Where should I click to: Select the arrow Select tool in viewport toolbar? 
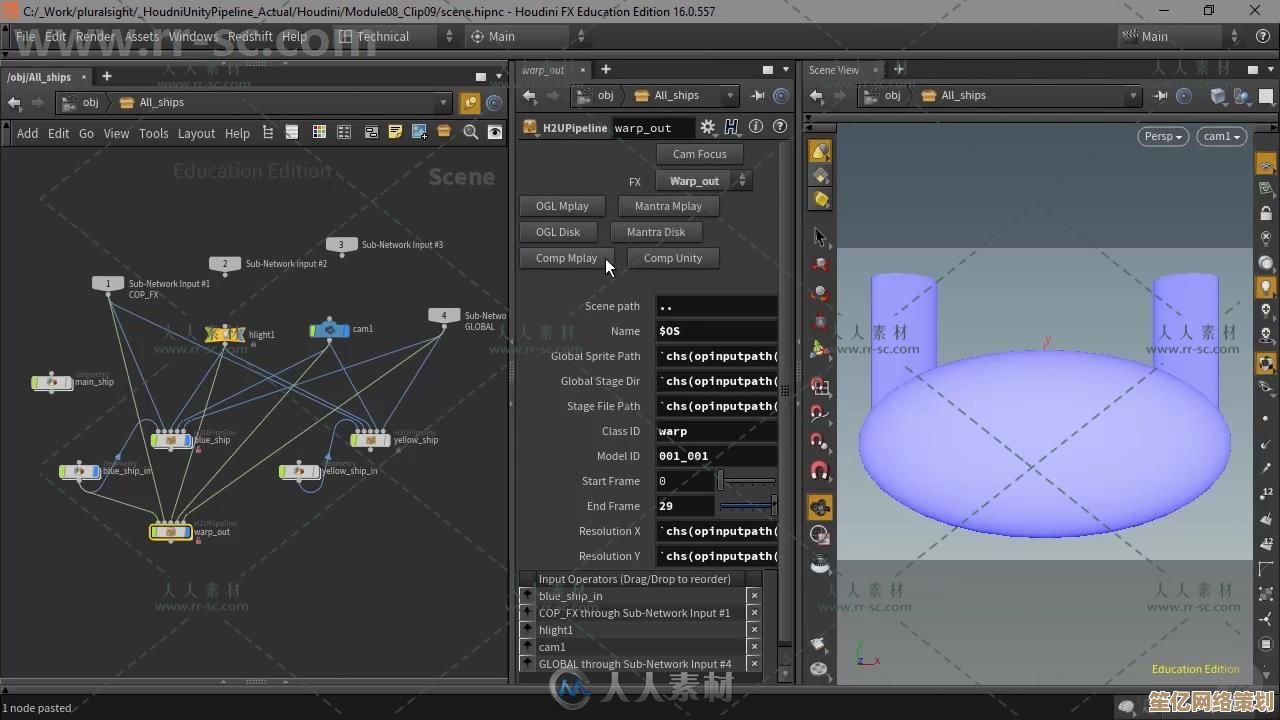tap(820, 237)
